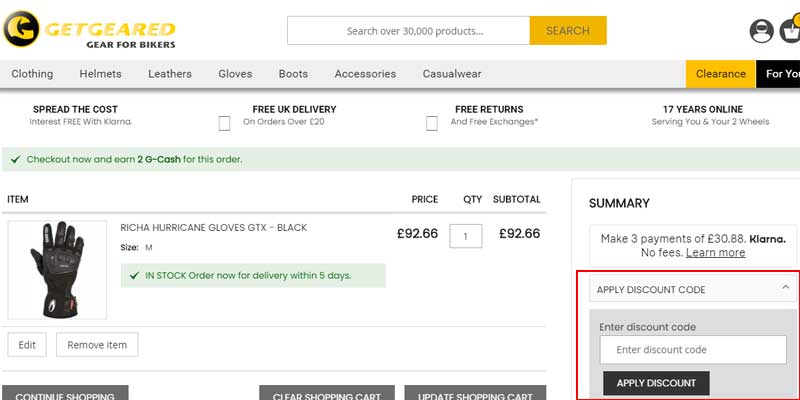Open the Leathers category
This screenshot has height=400, width=800.
pyautogui.click(x=170, y=74)
